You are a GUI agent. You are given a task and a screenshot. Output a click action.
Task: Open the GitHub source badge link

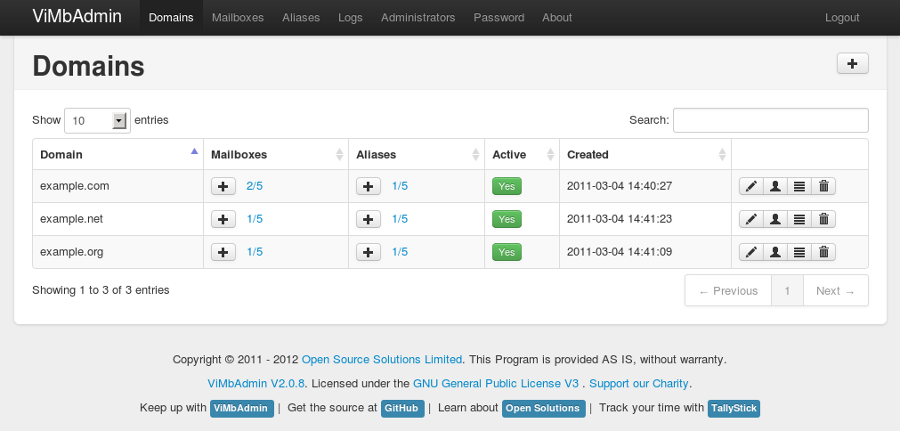pyautogui.click(x=403, y=408)
